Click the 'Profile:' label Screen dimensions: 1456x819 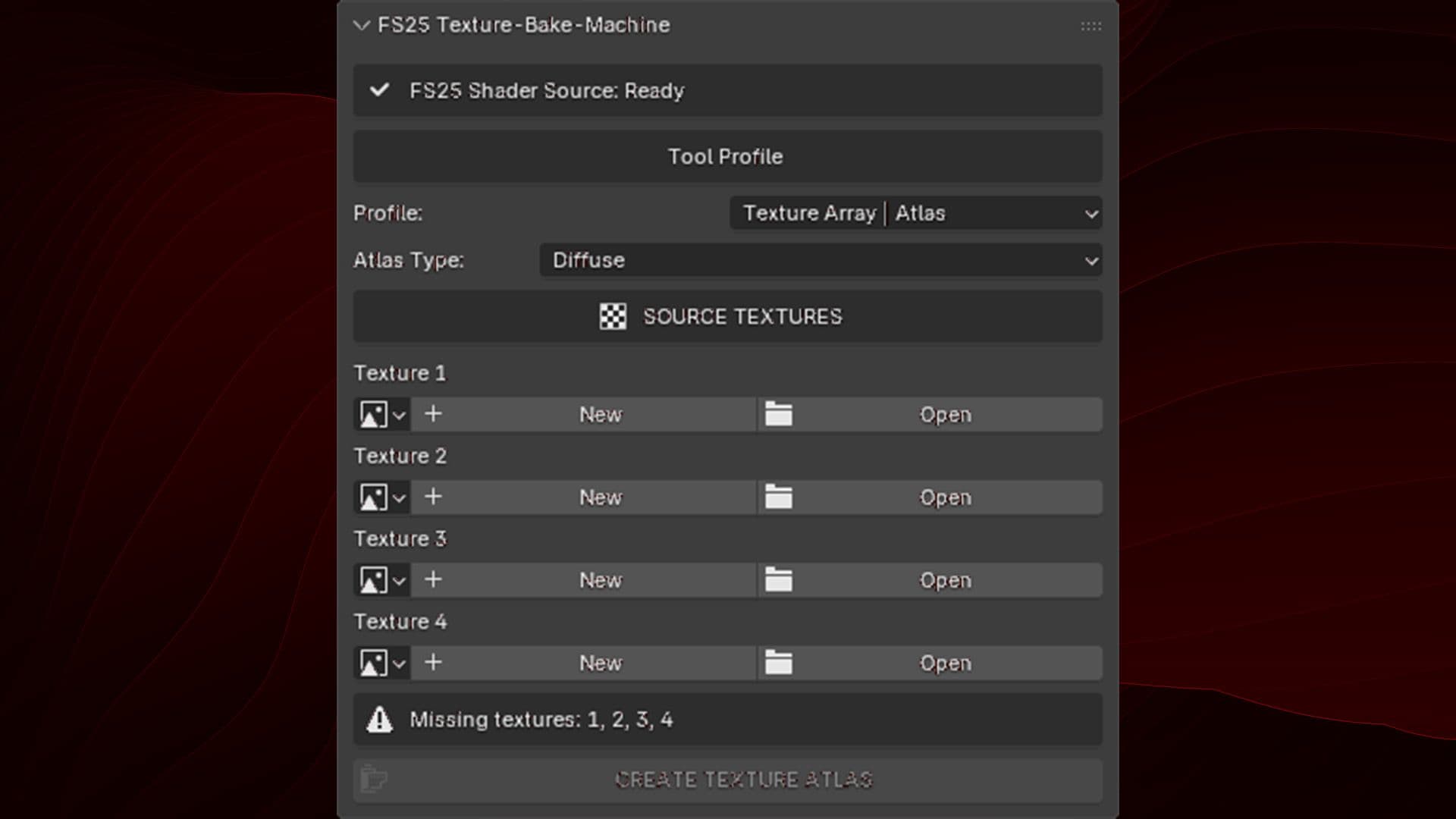click(x=388, y=213)
